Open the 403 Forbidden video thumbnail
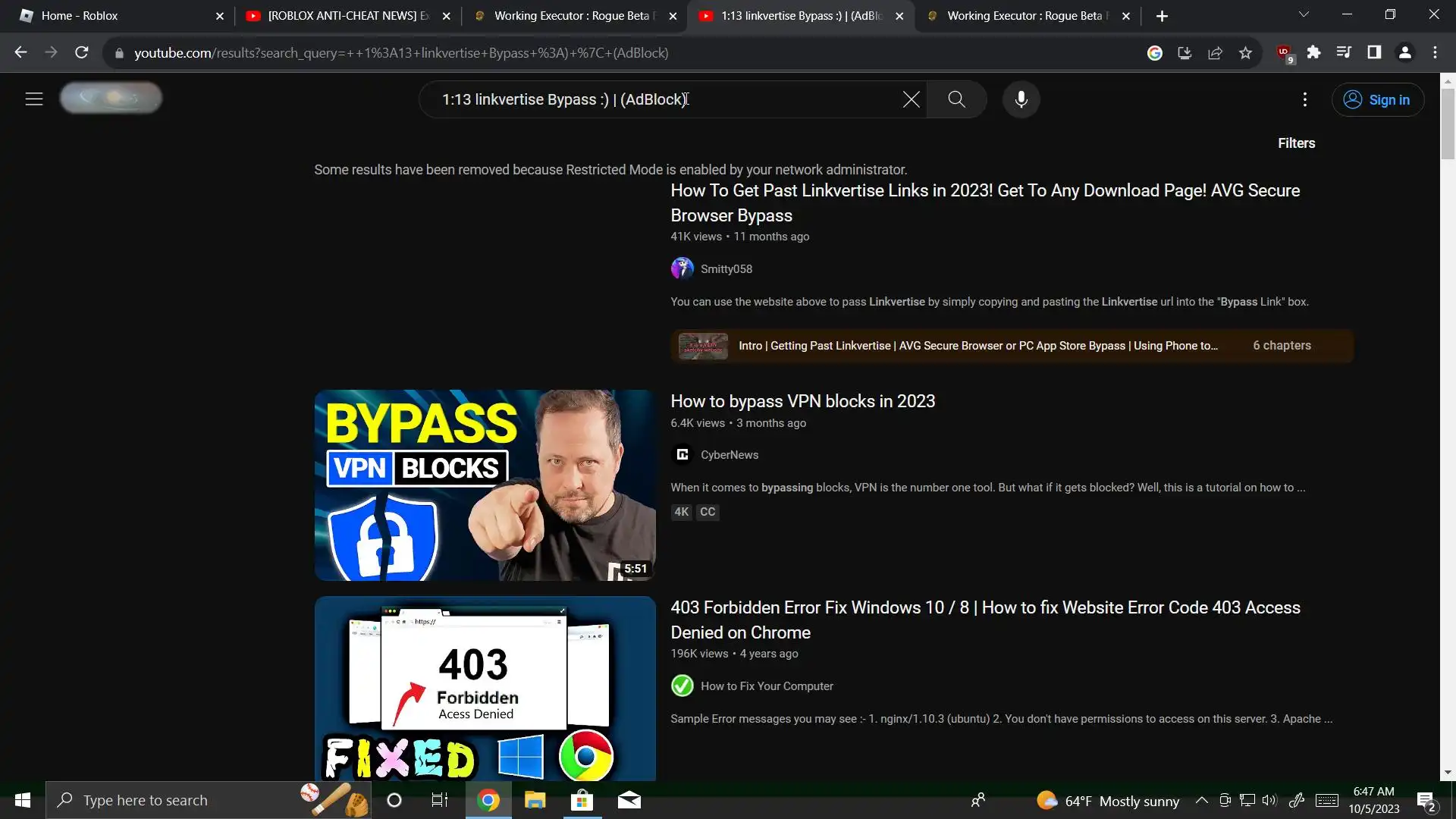 pyautogui.click(x=485, y=688)
